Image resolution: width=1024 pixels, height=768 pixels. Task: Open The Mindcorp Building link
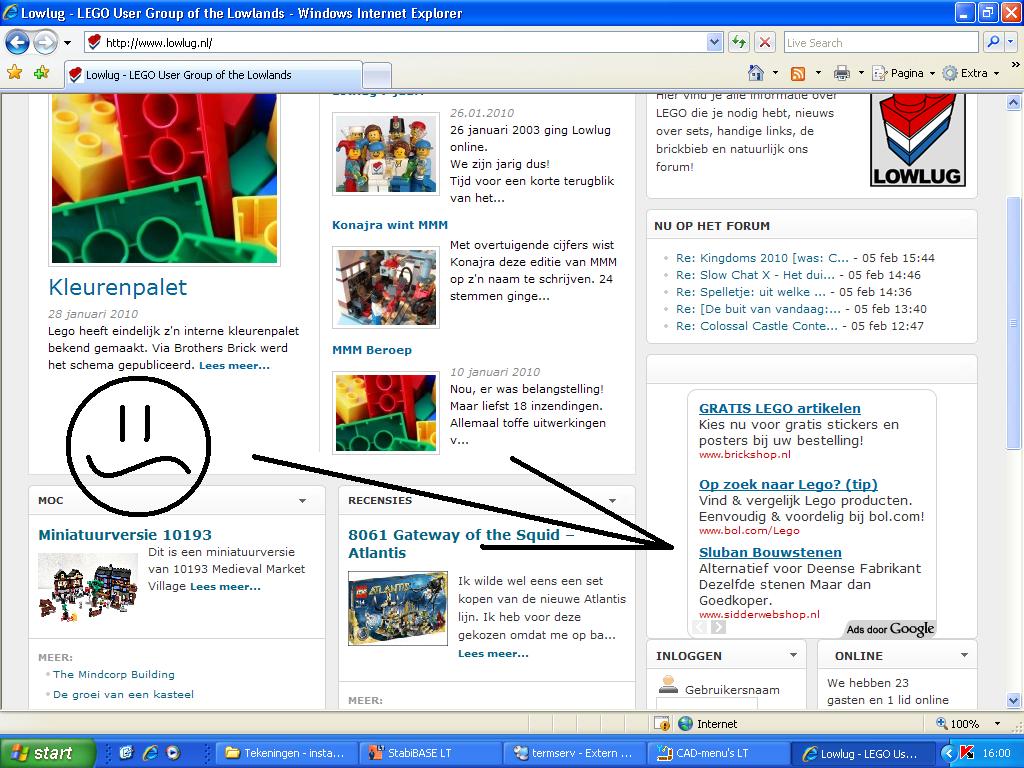pyautogui.click(x=114, y=675)
